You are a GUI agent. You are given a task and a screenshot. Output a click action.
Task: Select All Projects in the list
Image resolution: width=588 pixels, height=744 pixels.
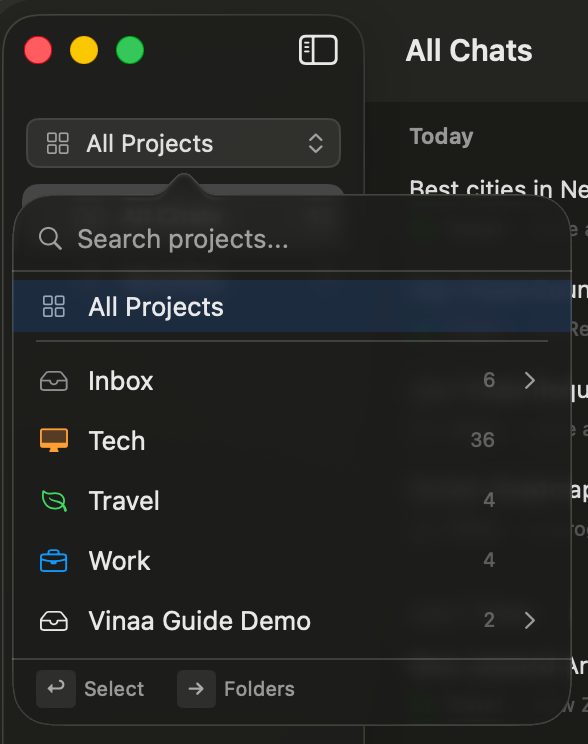click(x=292, y=306)
